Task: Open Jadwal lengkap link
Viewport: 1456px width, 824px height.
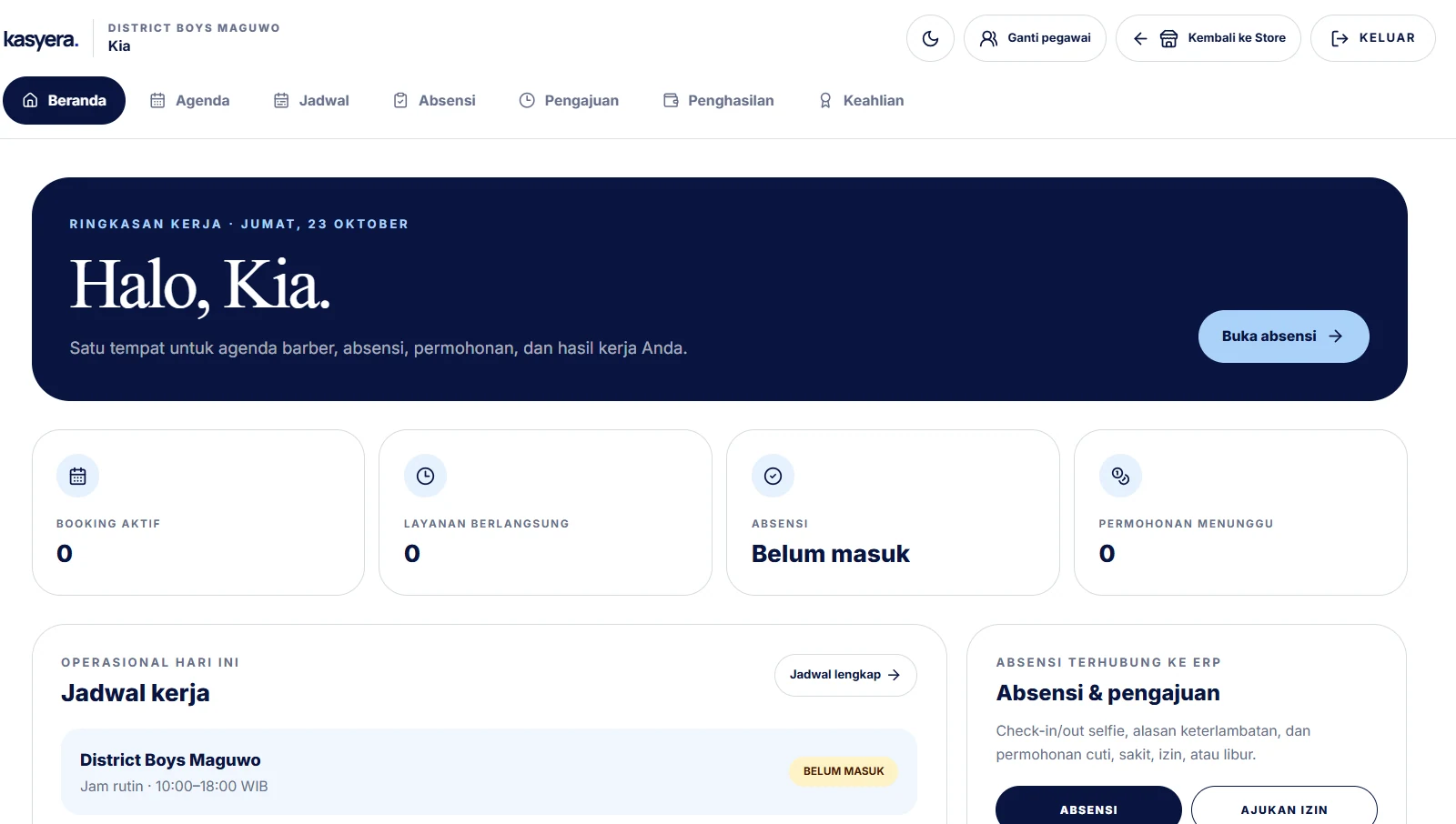Action: coord(845,675)
